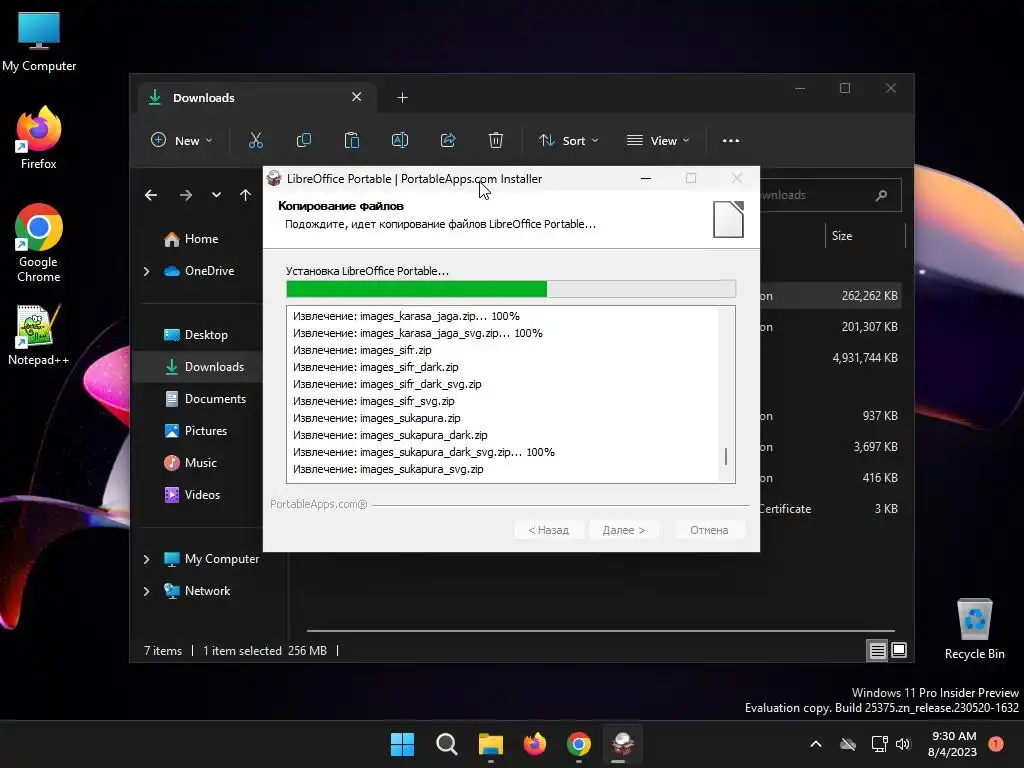This screenshot has height=768, width=1024.
Task: Go up one folder with the up arrow
Action: pyautogui.click(x=246, y=195)
